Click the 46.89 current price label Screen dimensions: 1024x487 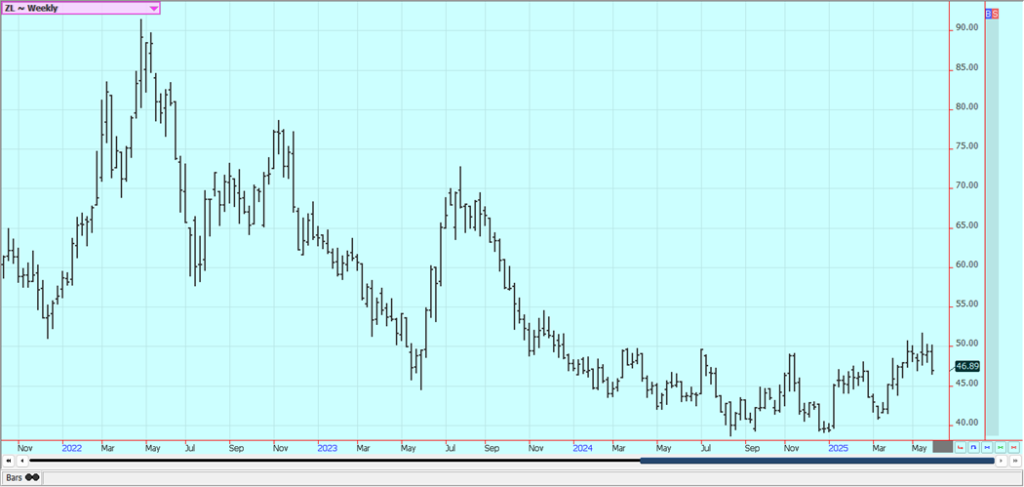tap(967, 366)
